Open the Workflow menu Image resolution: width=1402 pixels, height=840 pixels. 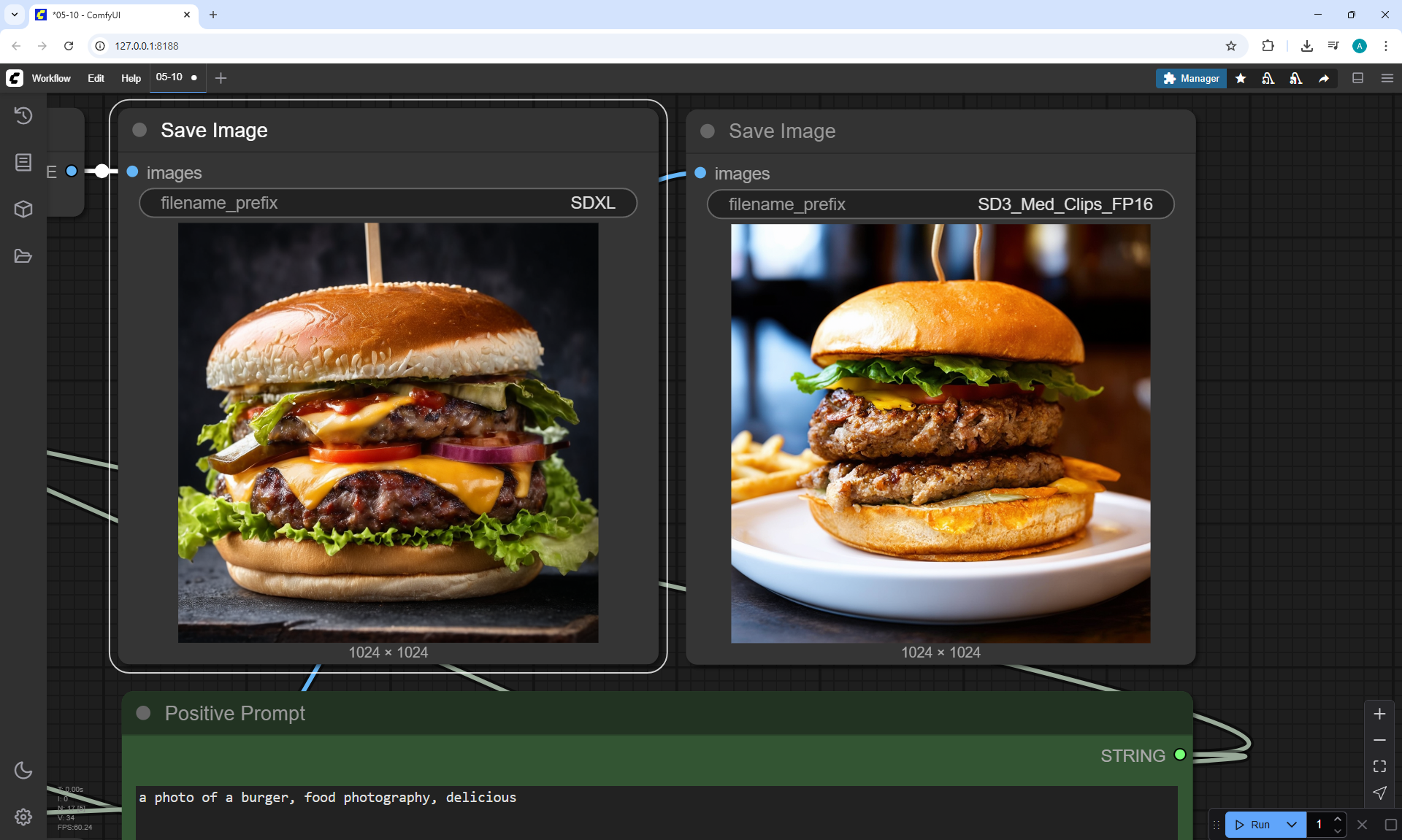coord(51,78)
